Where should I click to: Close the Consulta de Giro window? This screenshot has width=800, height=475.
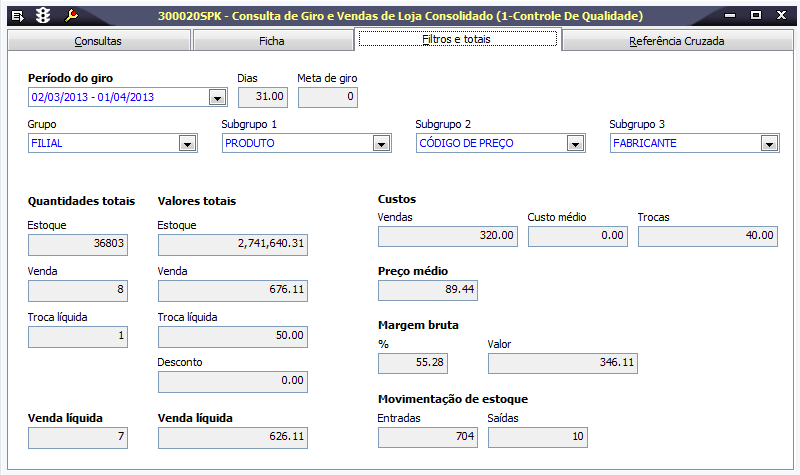[x=781, y=16]
